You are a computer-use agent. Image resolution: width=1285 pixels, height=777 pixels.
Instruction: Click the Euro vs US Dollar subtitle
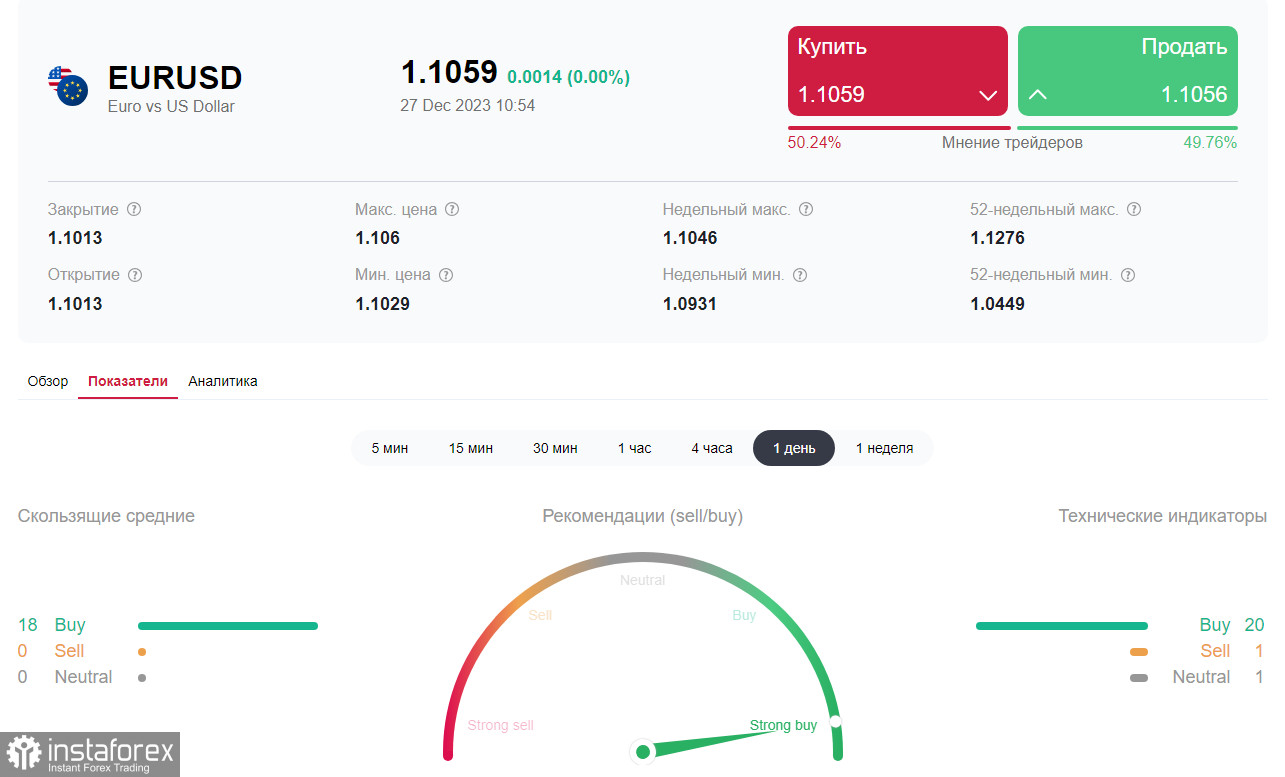pos(171,106)
